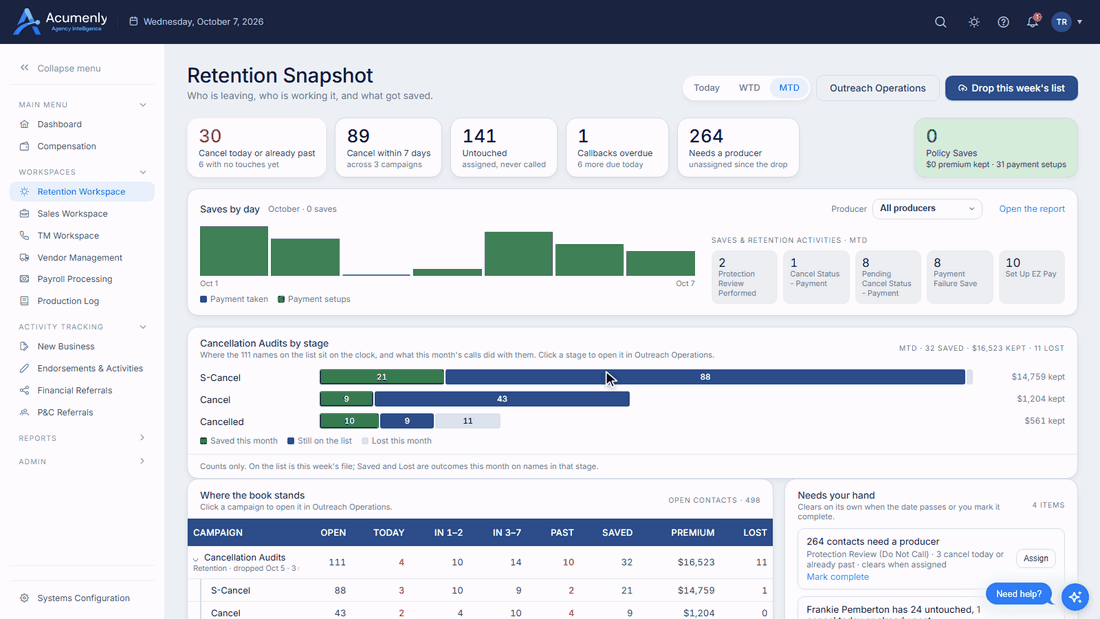Open the Untouched 141 card

tap(504, 147)
